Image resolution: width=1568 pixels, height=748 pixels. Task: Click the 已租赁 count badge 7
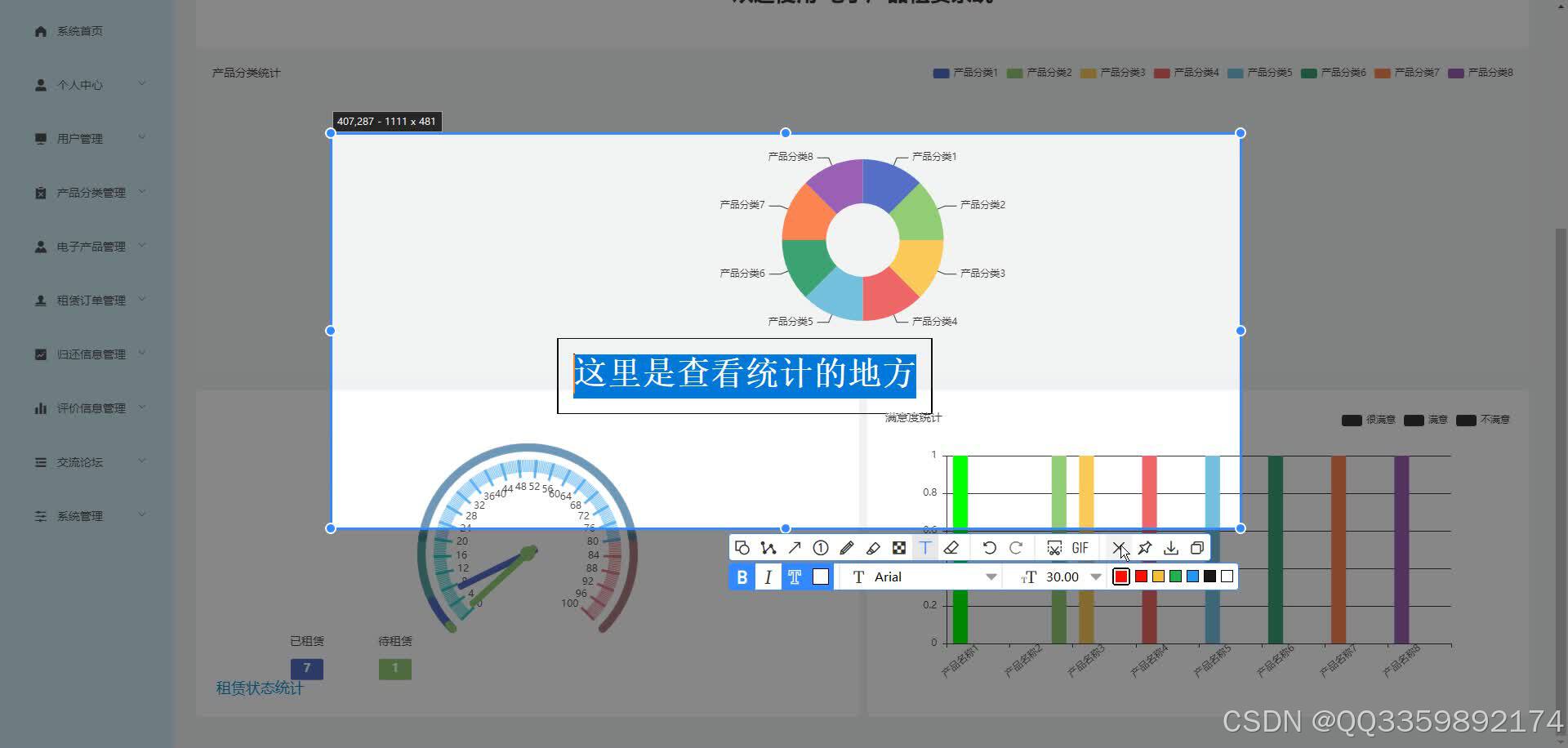[307, 669]
